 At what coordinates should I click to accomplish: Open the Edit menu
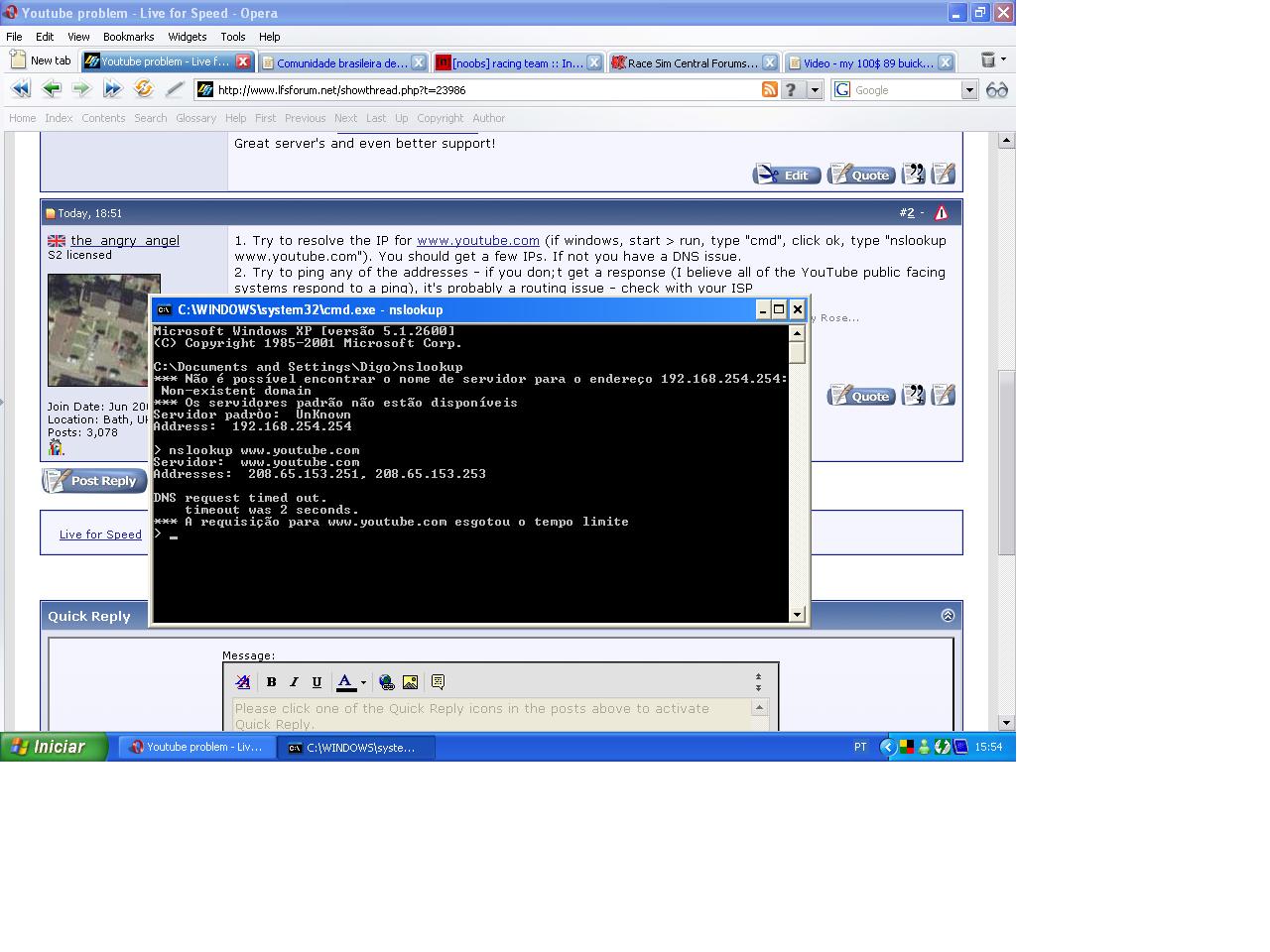[x=45, y=36]
